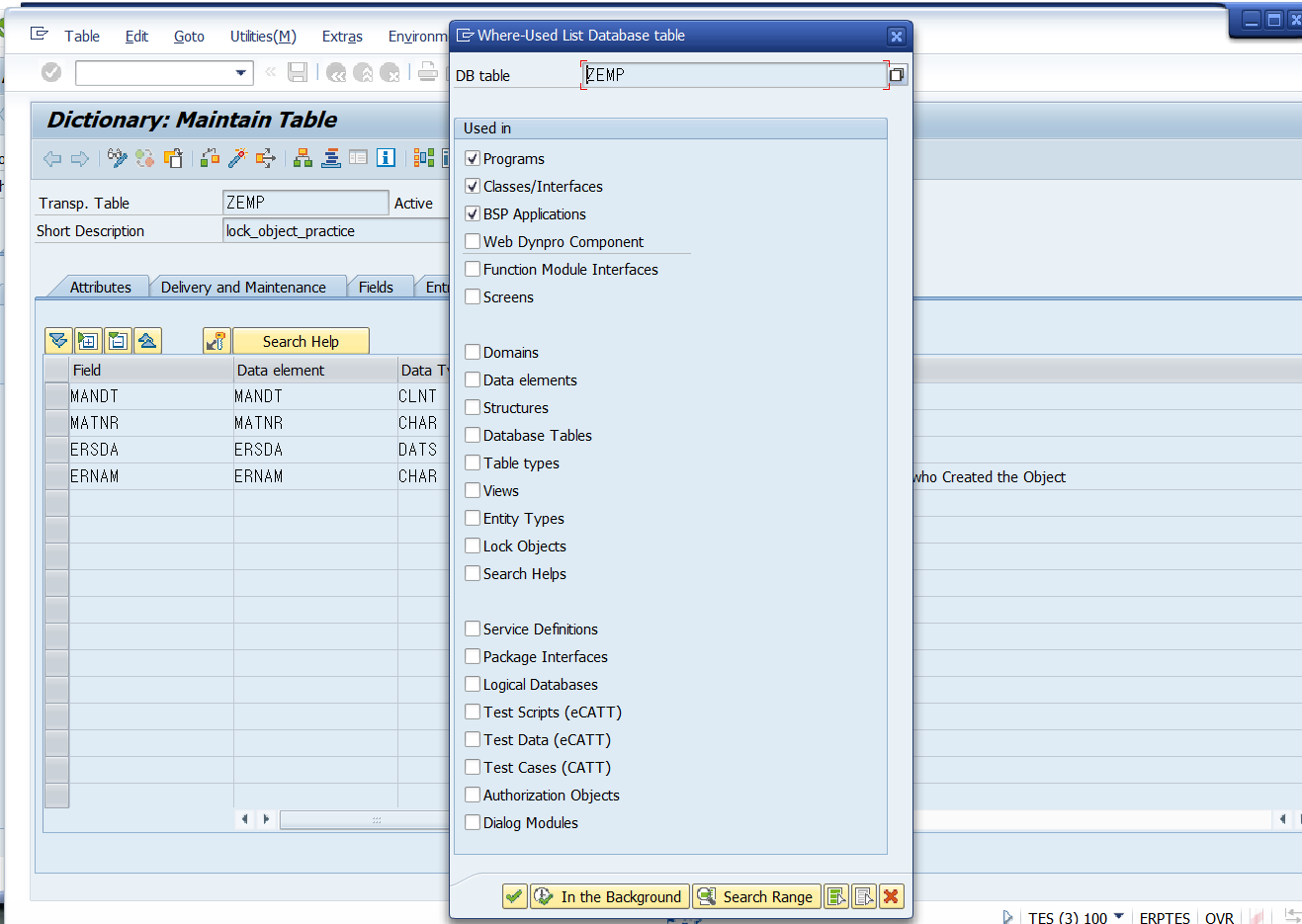This screenshot has width=1302, height=924.
Task: Click the OVR indicator in status bar
Action: point(1219,917)
